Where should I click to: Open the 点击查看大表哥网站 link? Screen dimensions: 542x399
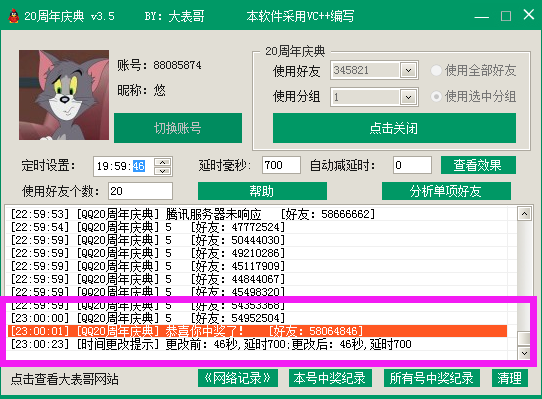click(x=65, y=379)
